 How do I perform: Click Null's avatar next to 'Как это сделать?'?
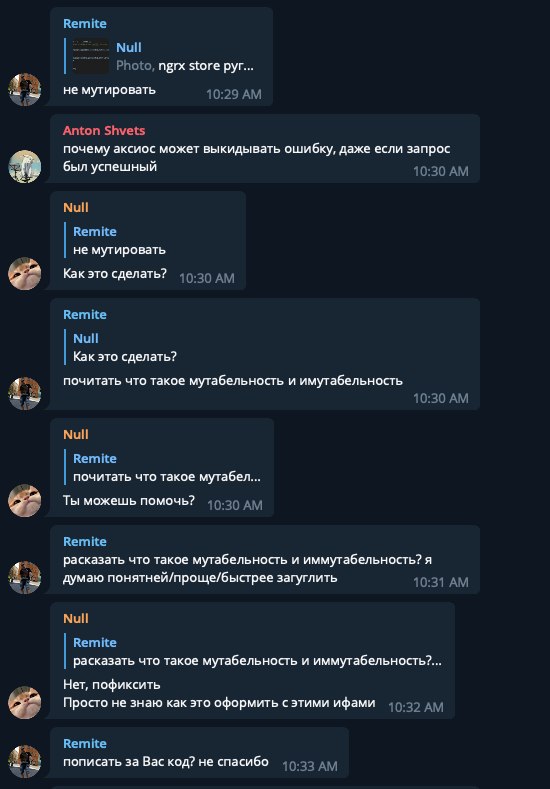tap(25, 273)
